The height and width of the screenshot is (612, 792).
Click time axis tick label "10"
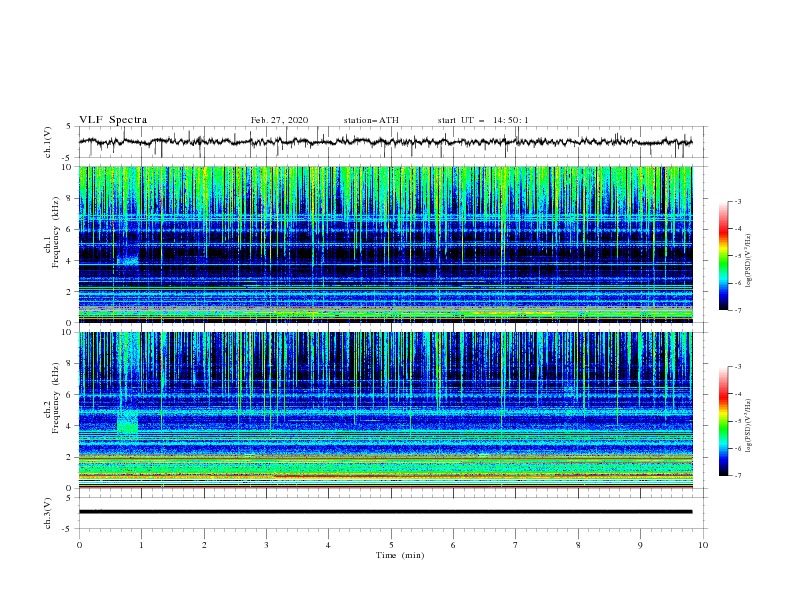coord(703,545)
